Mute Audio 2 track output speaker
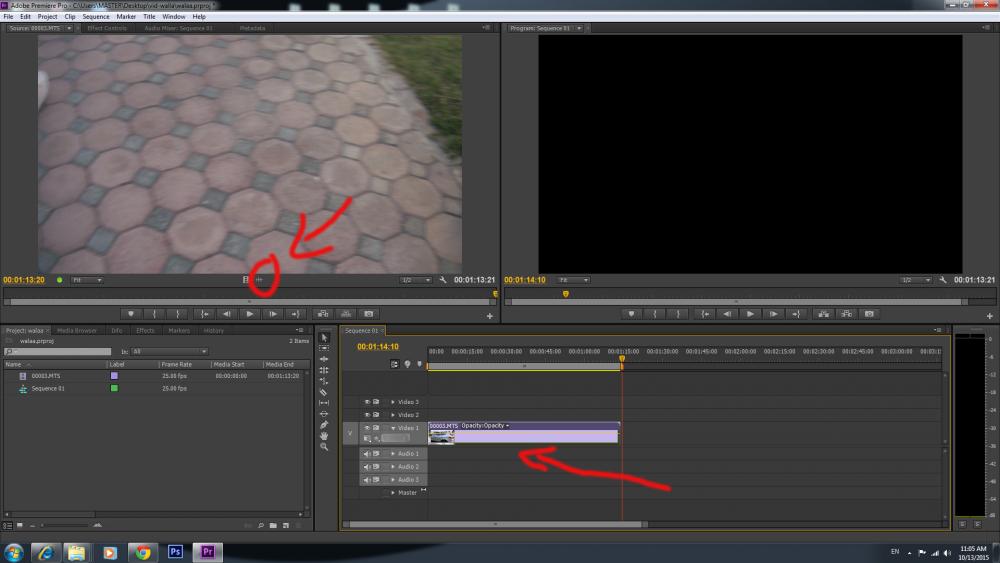The height and width of the screenshot is (563, 1000). tap(367, 467)
